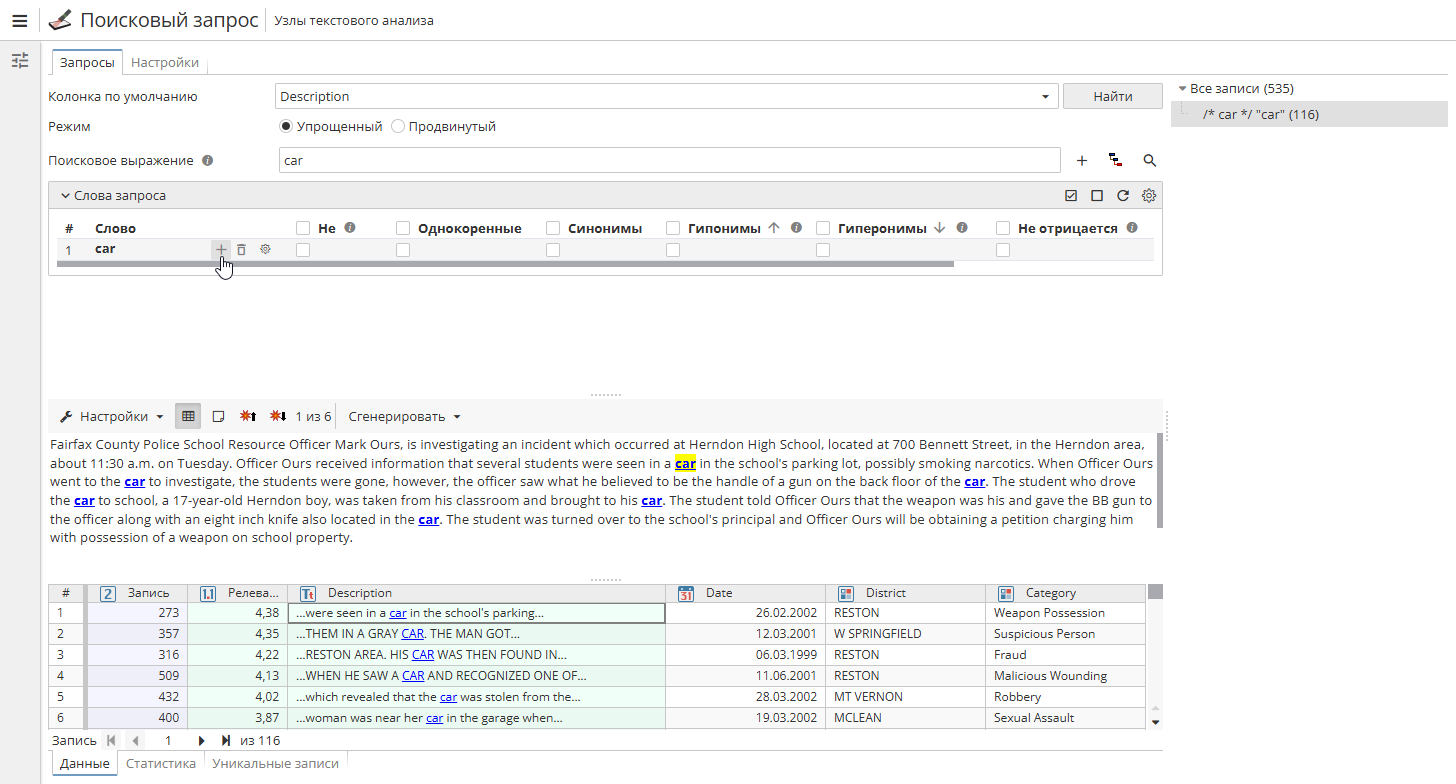The width and height of the screenshot is (1456, 784).
Task: Switch to table view in results toolbar
Action: pos(188,416)
